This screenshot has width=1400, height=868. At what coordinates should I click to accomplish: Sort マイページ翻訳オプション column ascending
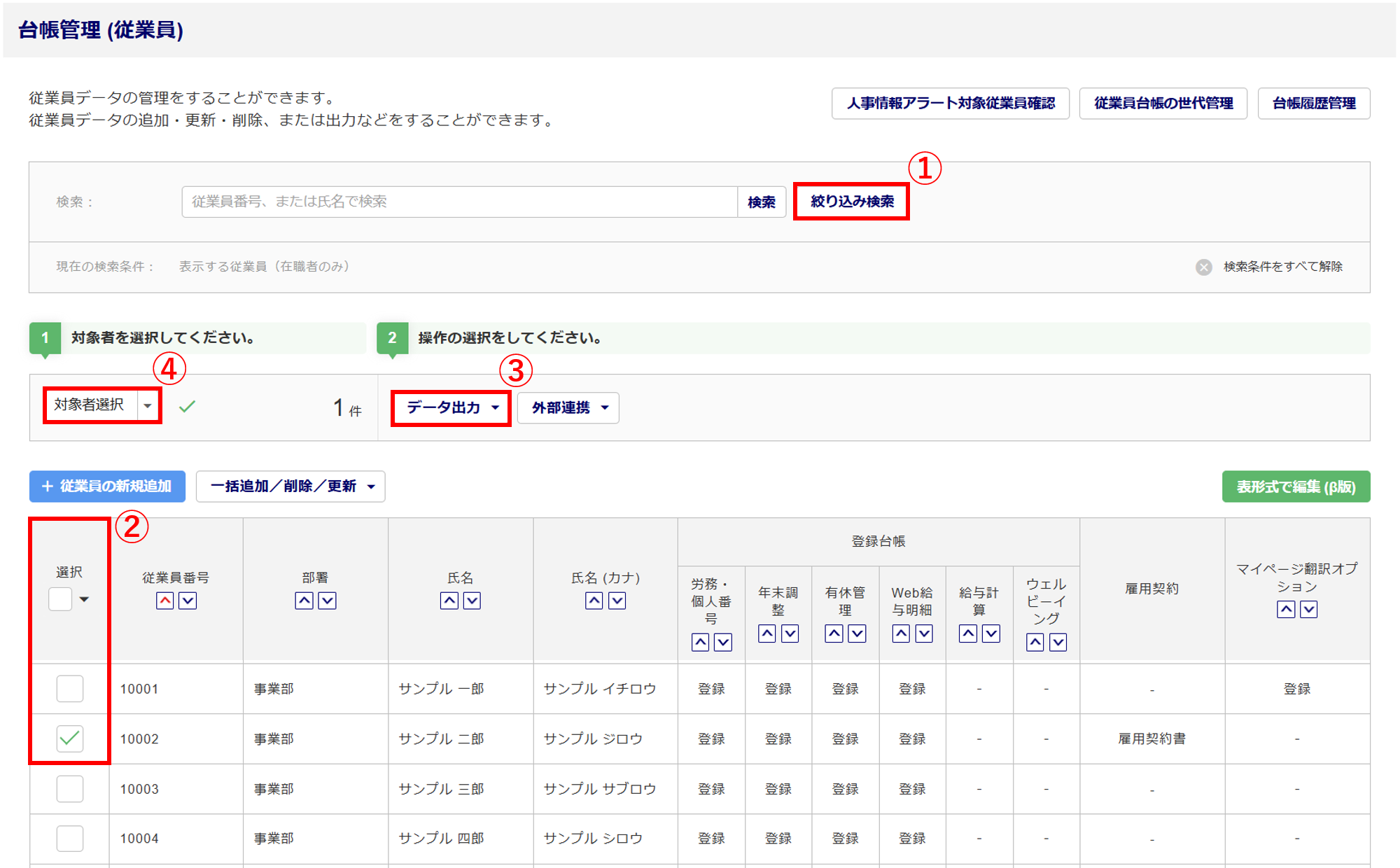1285,609
